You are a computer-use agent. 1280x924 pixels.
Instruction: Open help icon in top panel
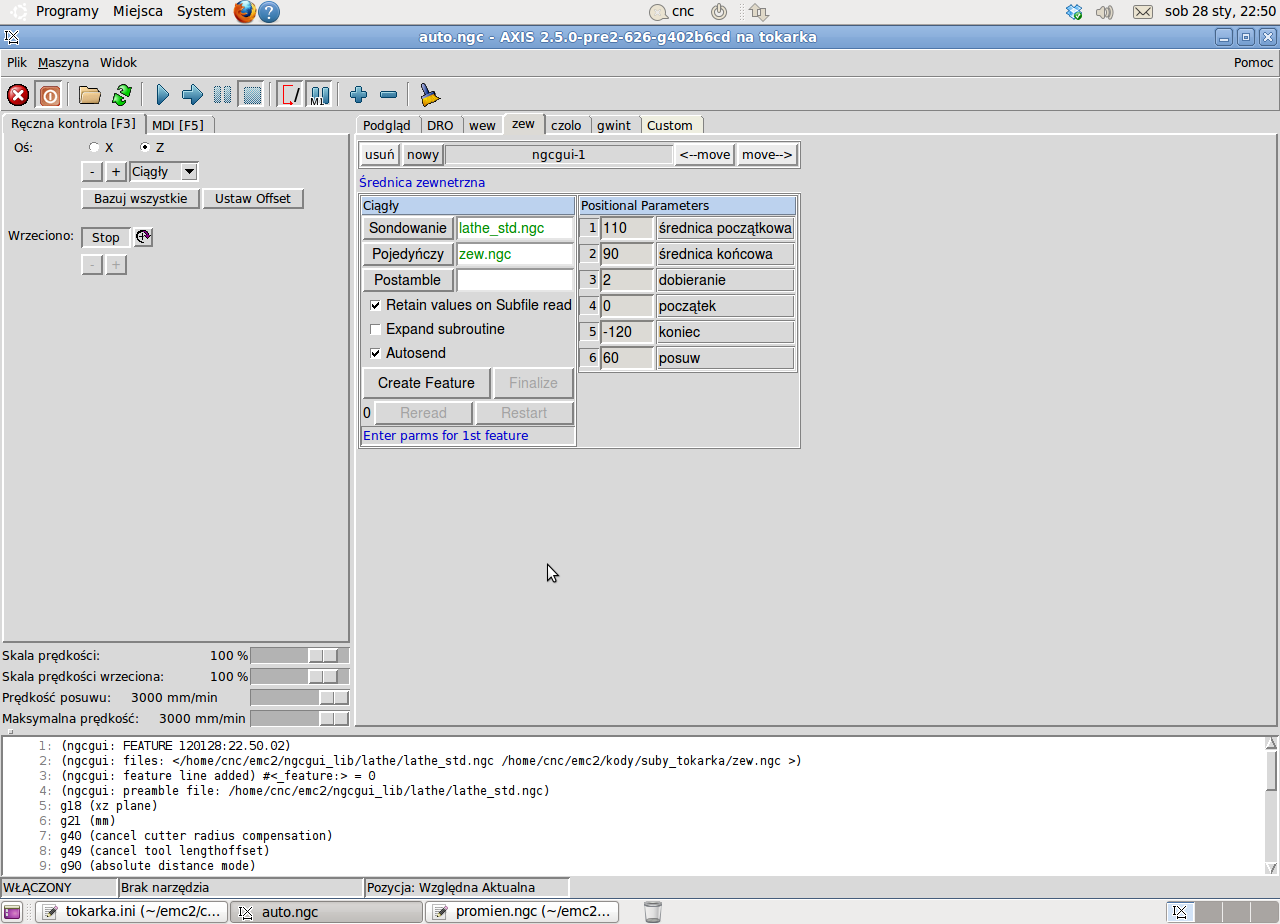[269, 12]
